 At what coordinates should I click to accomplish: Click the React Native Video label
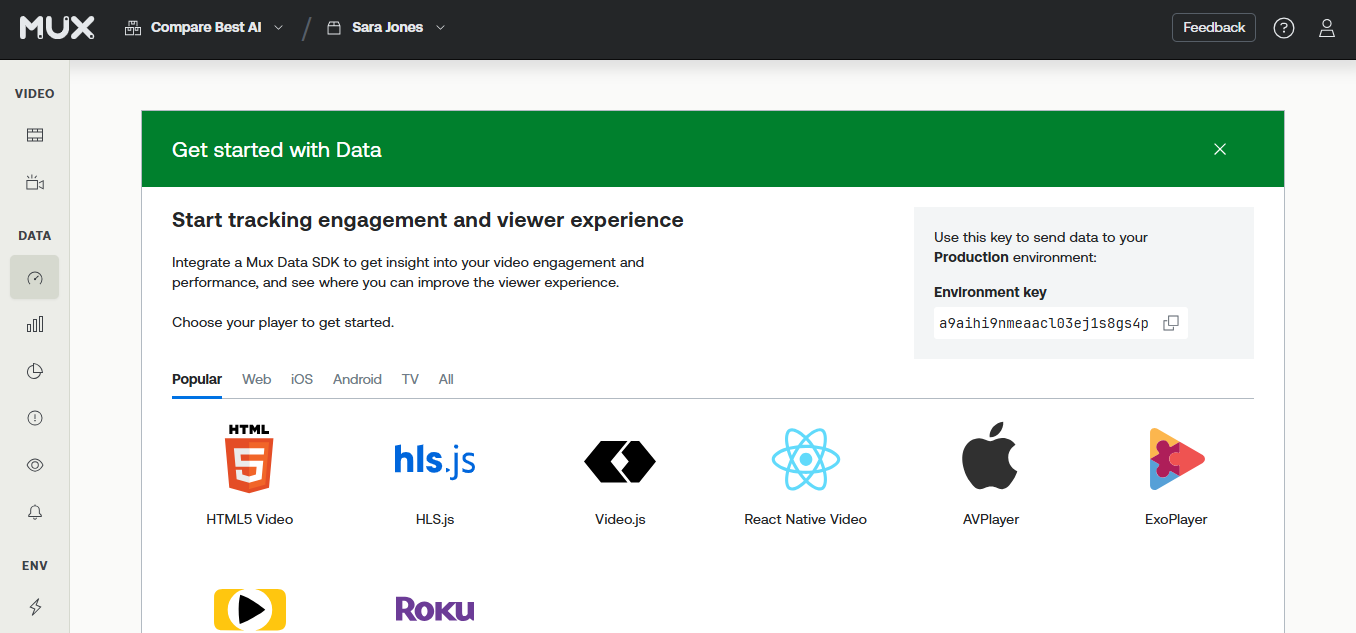pos(806,519)
